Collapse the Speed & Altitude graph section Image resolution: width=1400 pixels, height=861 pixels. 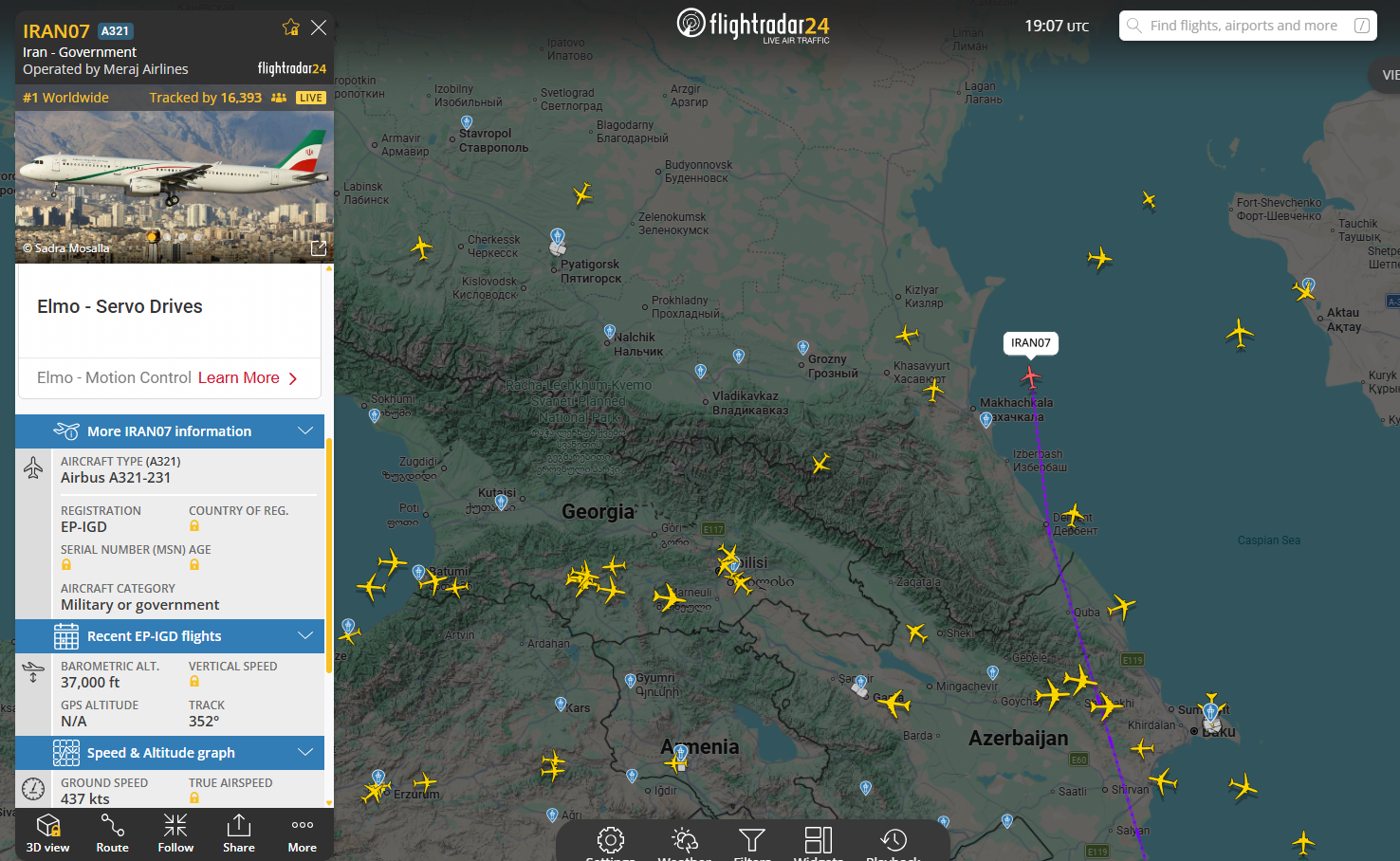(x=305, y=753)
